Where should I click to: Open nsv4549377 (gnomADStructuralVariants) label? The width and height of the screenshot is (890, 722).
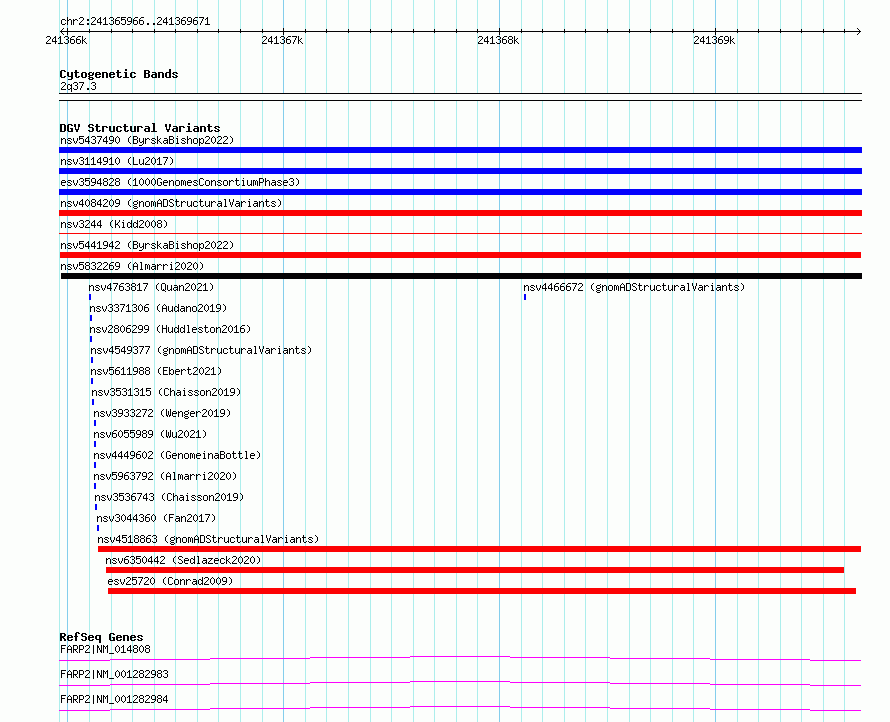201,350
